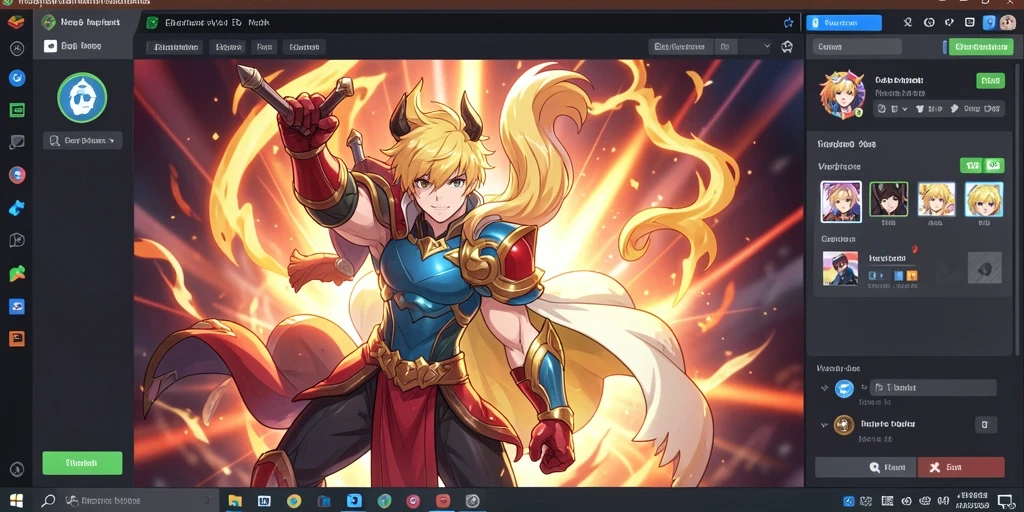Open the layered stack icon at sidebar top
1024x512 pixels.
[16, 22]
